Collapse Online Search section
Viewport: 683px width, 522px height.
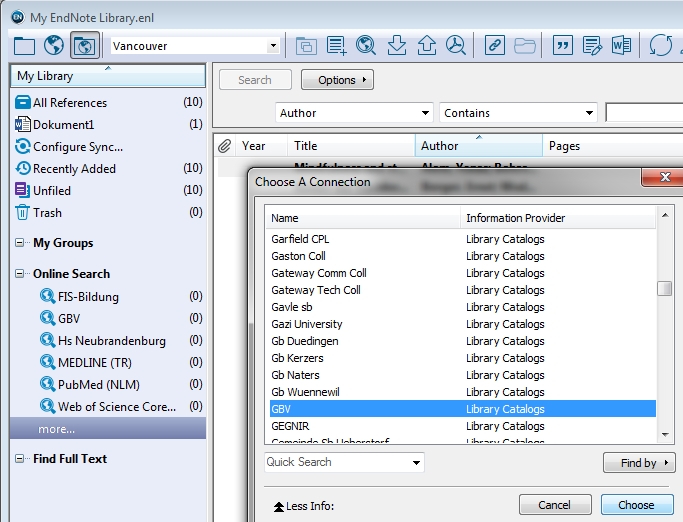(20, 274)
